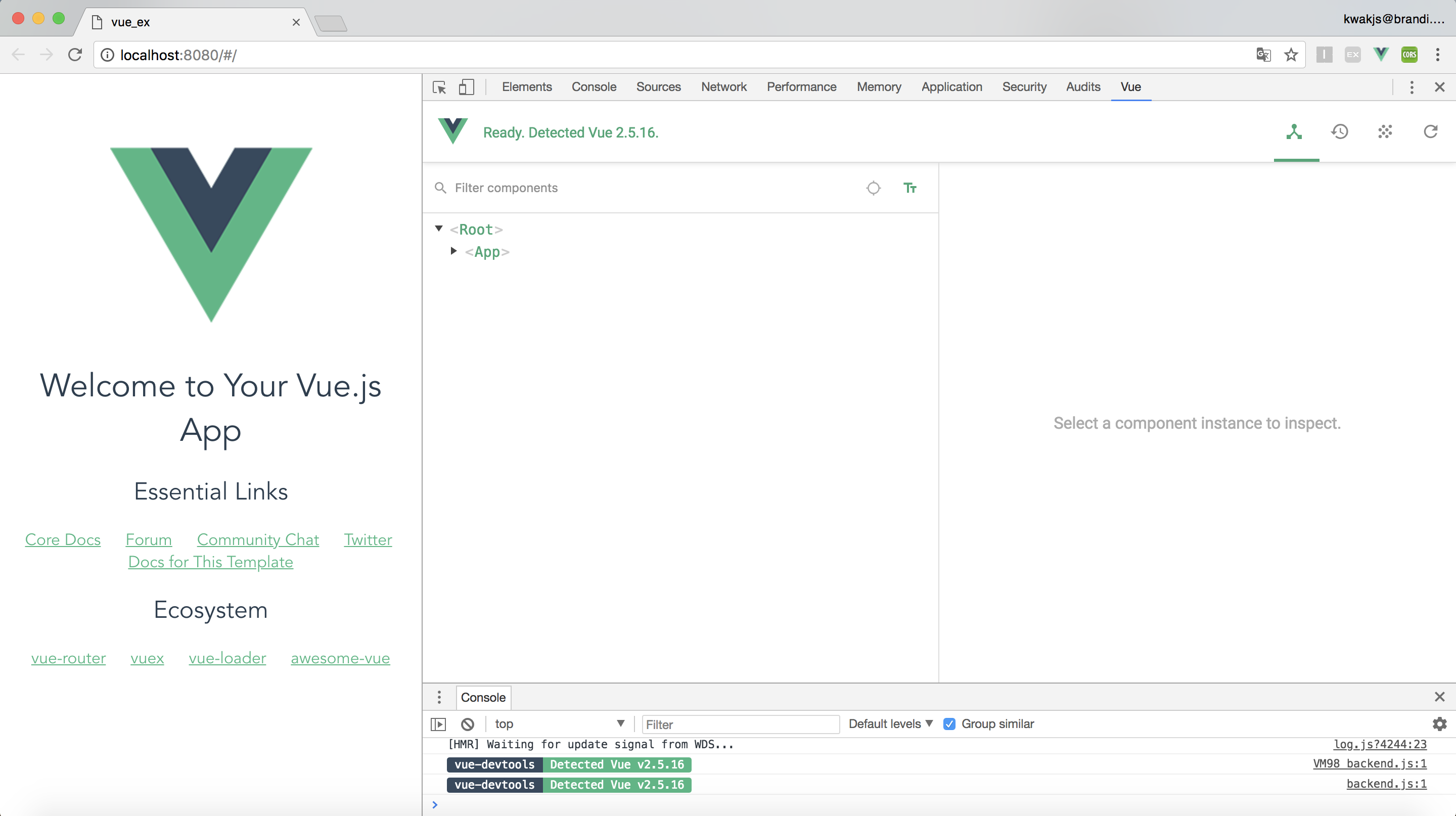Open the Vuex time-travel history icon
The width and height of the screenshot is (1456, 816).
pos(1340,132)
